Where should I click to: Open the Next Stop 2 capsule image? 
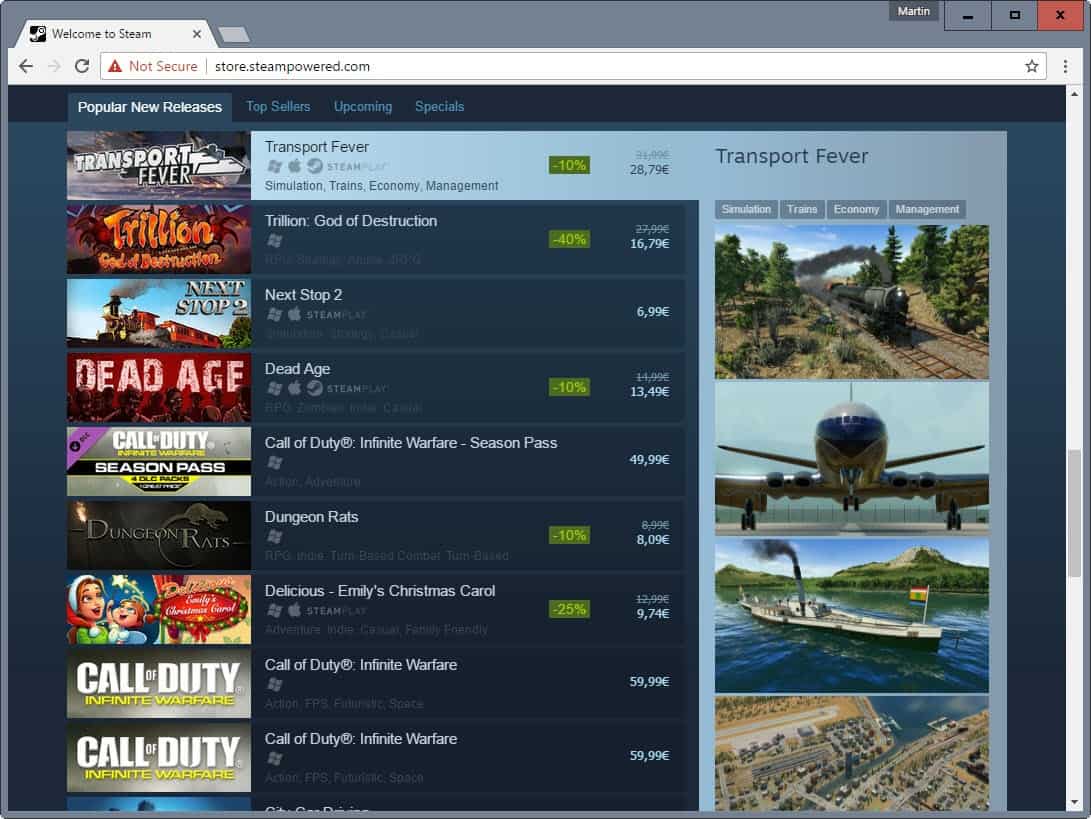[159, 313]
